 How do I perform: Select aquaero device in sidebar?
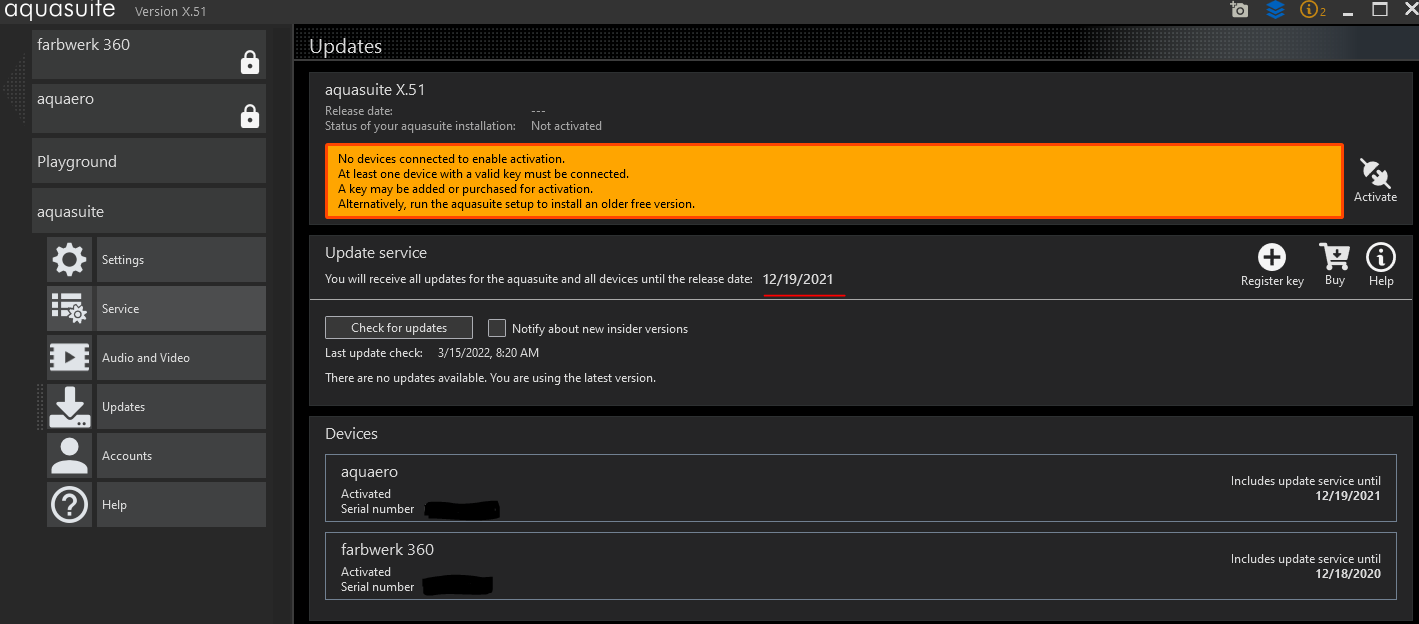pos(149,108)
